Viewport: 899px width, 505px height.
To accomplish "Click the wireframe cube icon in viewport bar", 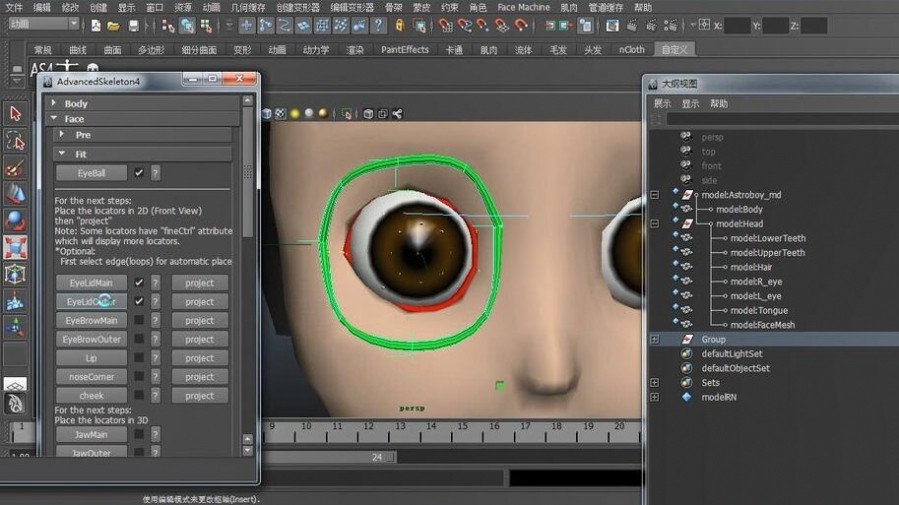I will click(369, 113).
